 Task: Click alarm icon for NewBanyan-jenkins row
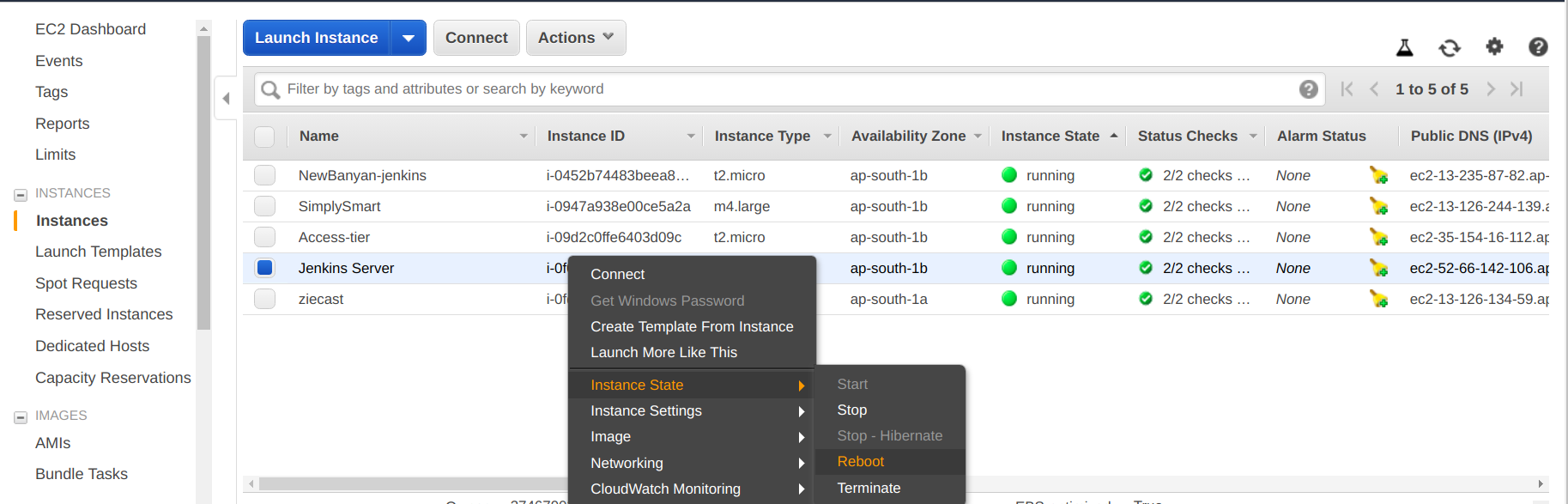pyautogui.click(x=1378, y=175)
